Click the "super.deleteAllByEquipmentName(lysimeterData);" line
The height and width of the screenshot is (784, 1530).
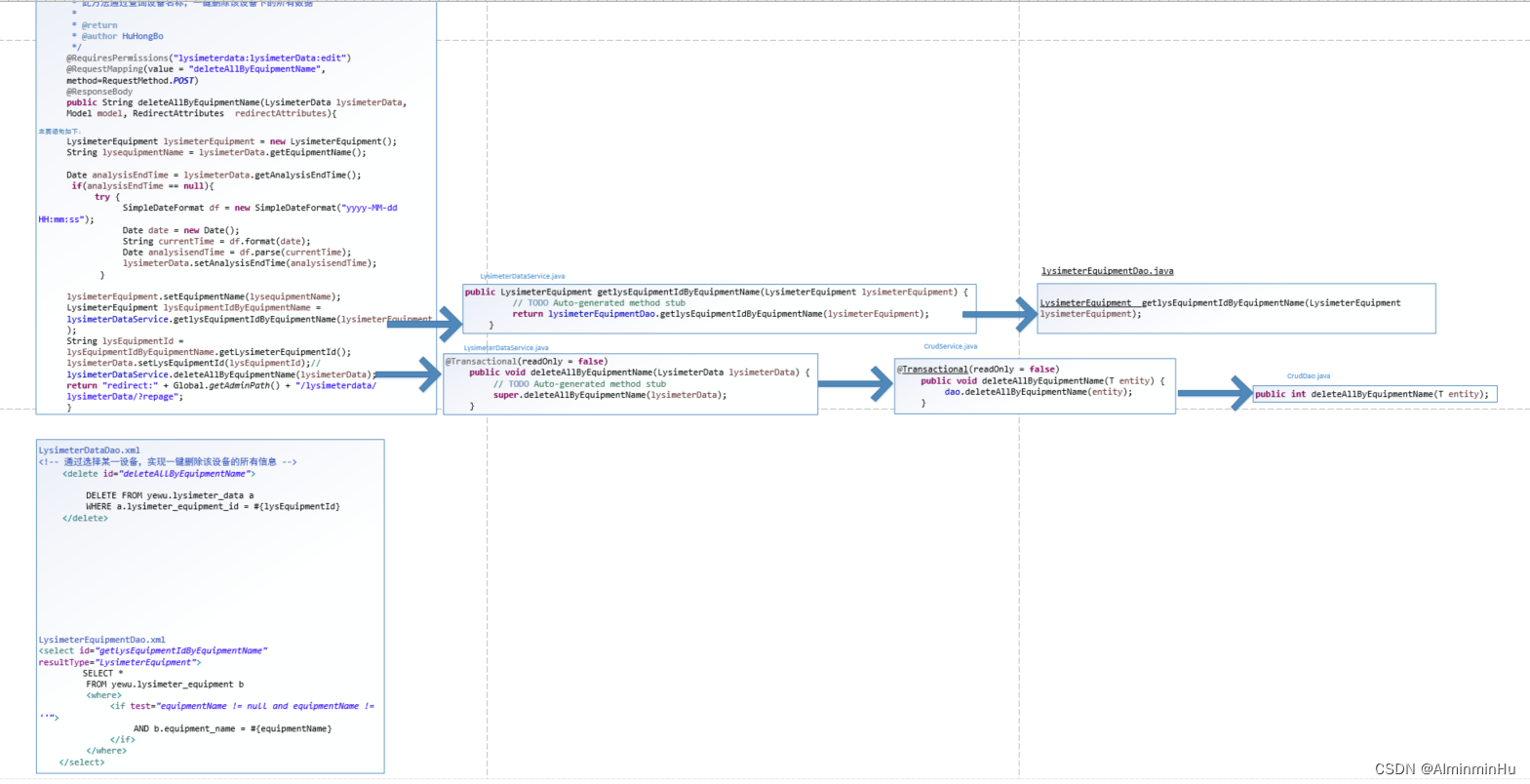point(610,395)
